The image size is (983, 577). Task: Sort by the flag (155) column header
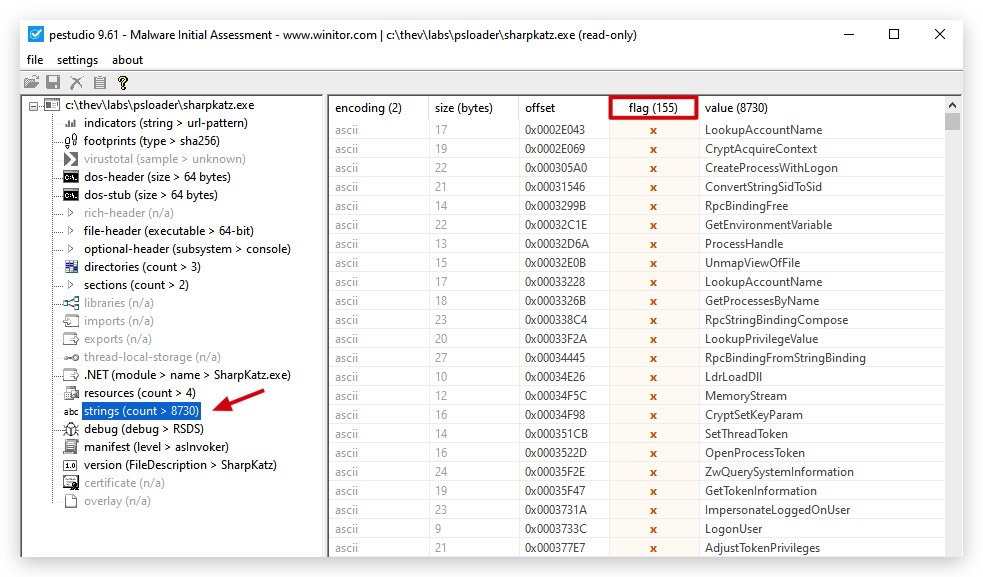653,108
